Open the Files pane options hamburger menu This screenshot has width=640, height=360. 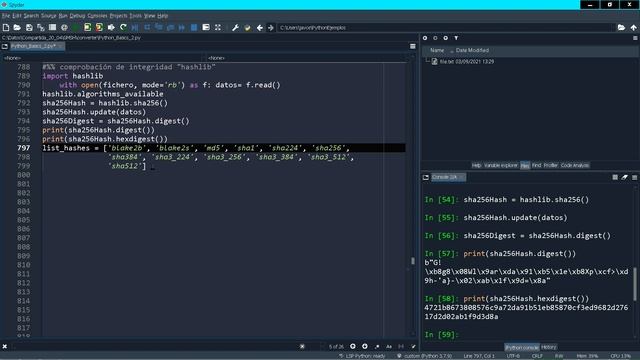click(x=635, y=38)
